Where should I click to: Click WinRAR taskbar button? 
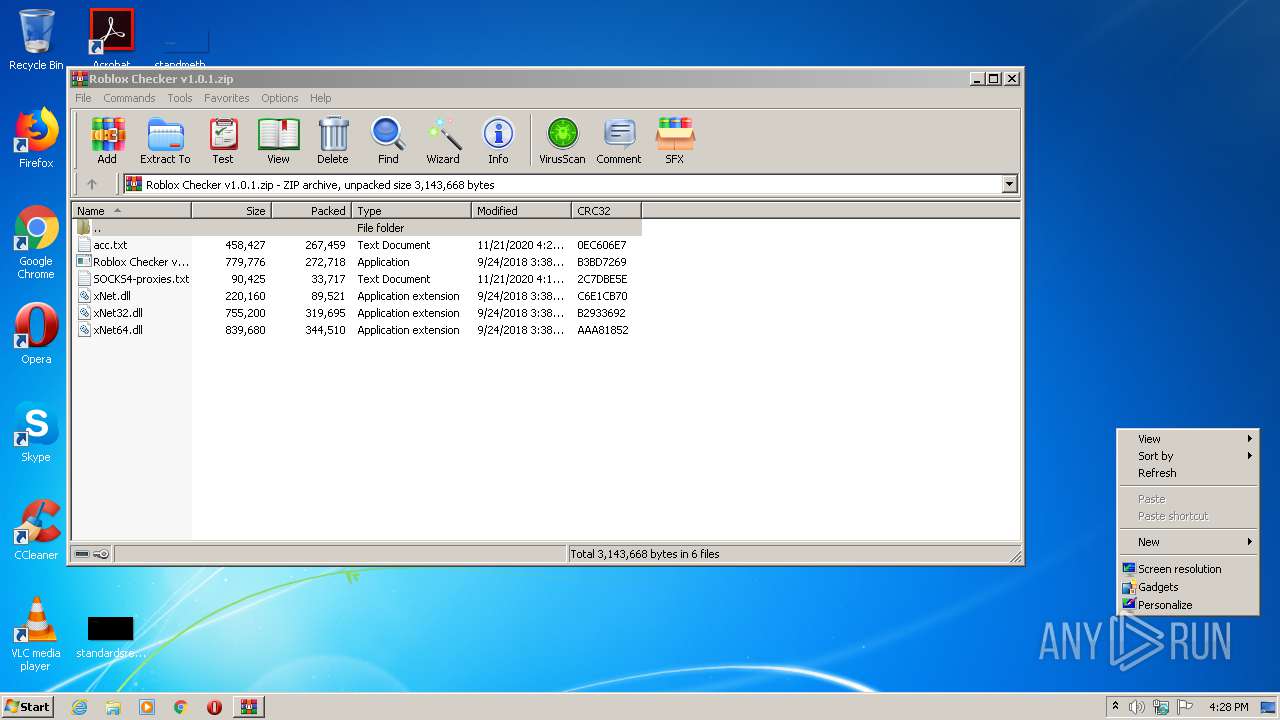pos(249,707)
